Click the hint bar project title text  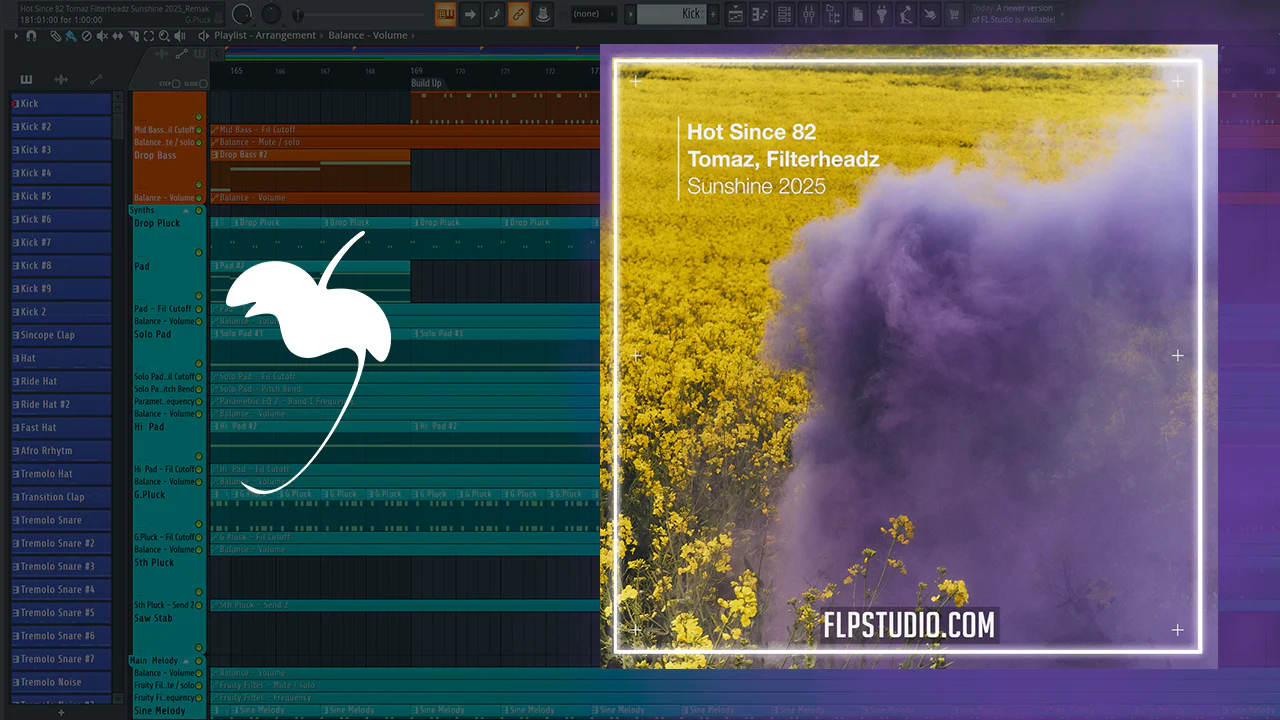[115, 8]
